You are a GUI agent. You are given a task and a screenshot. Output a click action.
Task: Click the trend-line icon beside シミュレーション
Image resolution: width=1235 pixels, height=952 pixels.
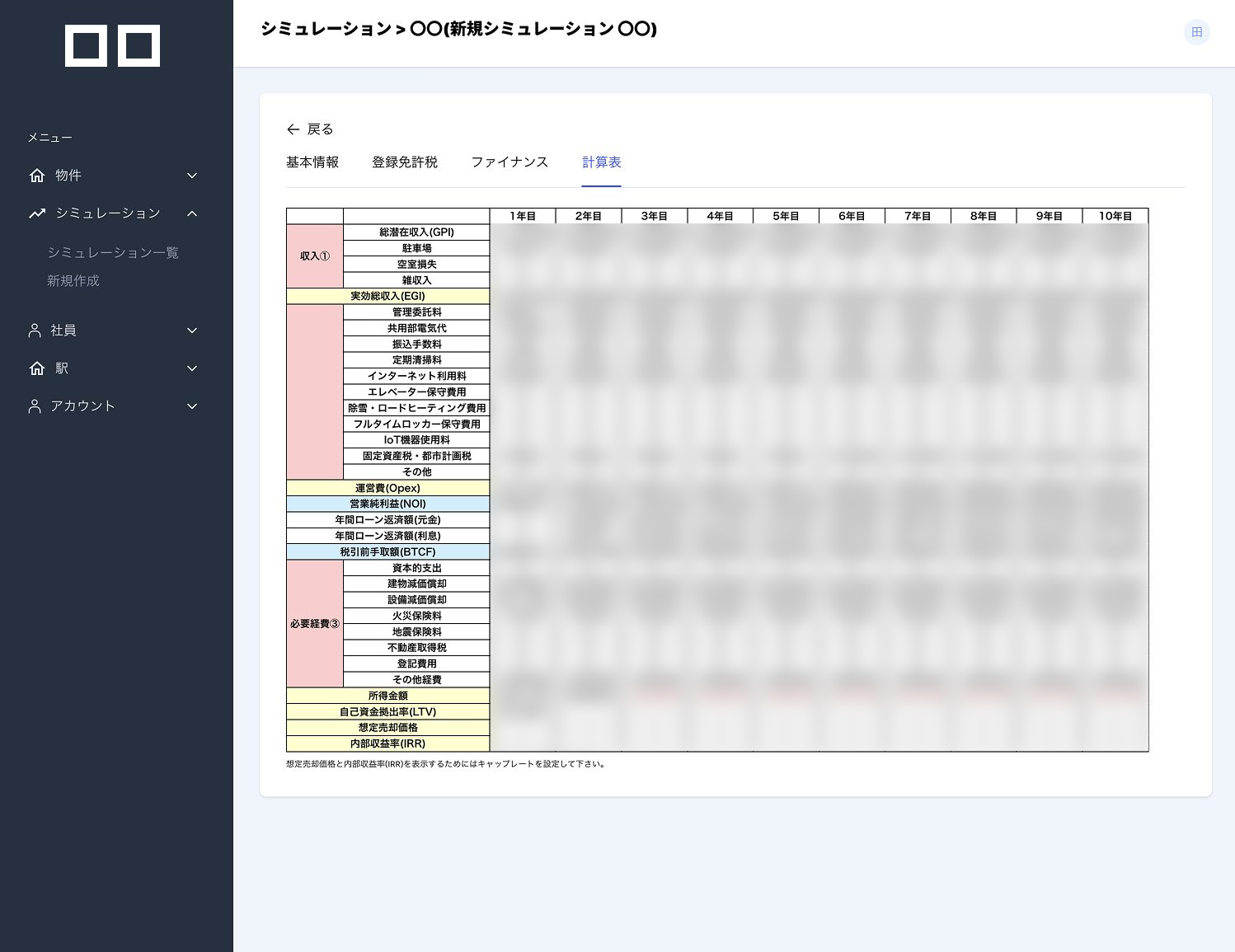(x=37, y=213)
